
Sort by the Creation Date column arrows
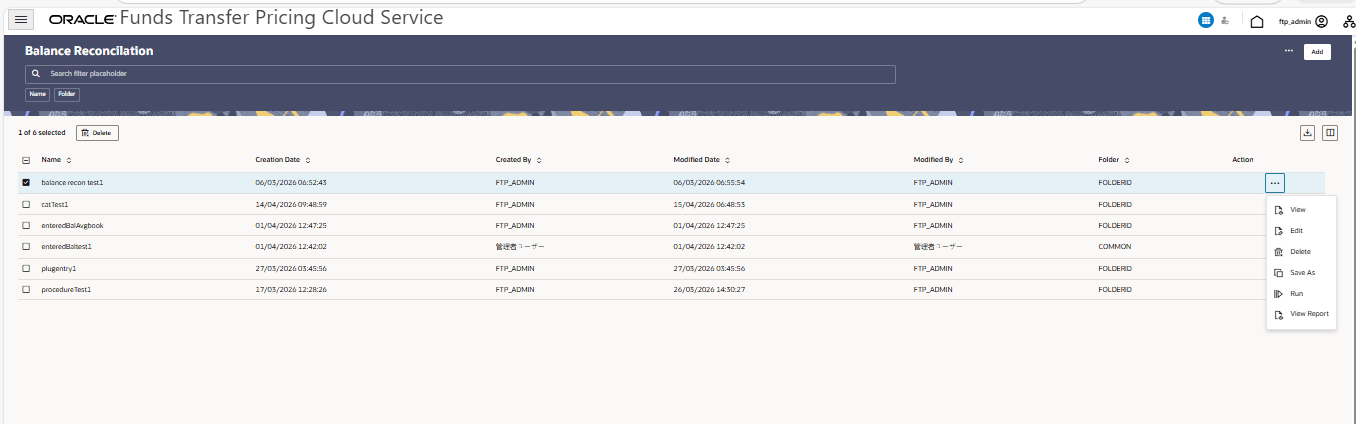click(x=308, y=160)
